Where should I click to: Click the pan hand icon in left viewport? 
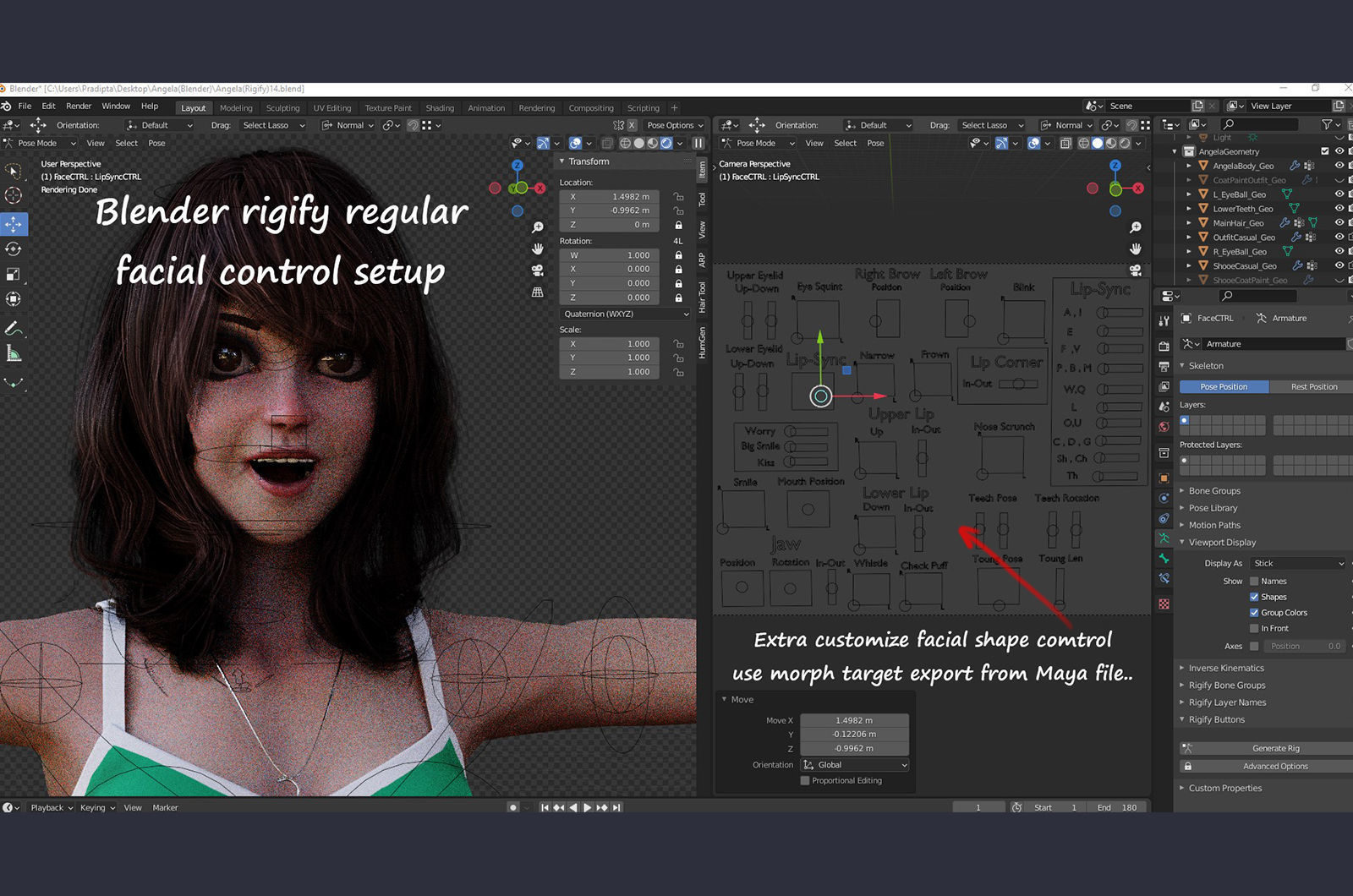[537, 249]
